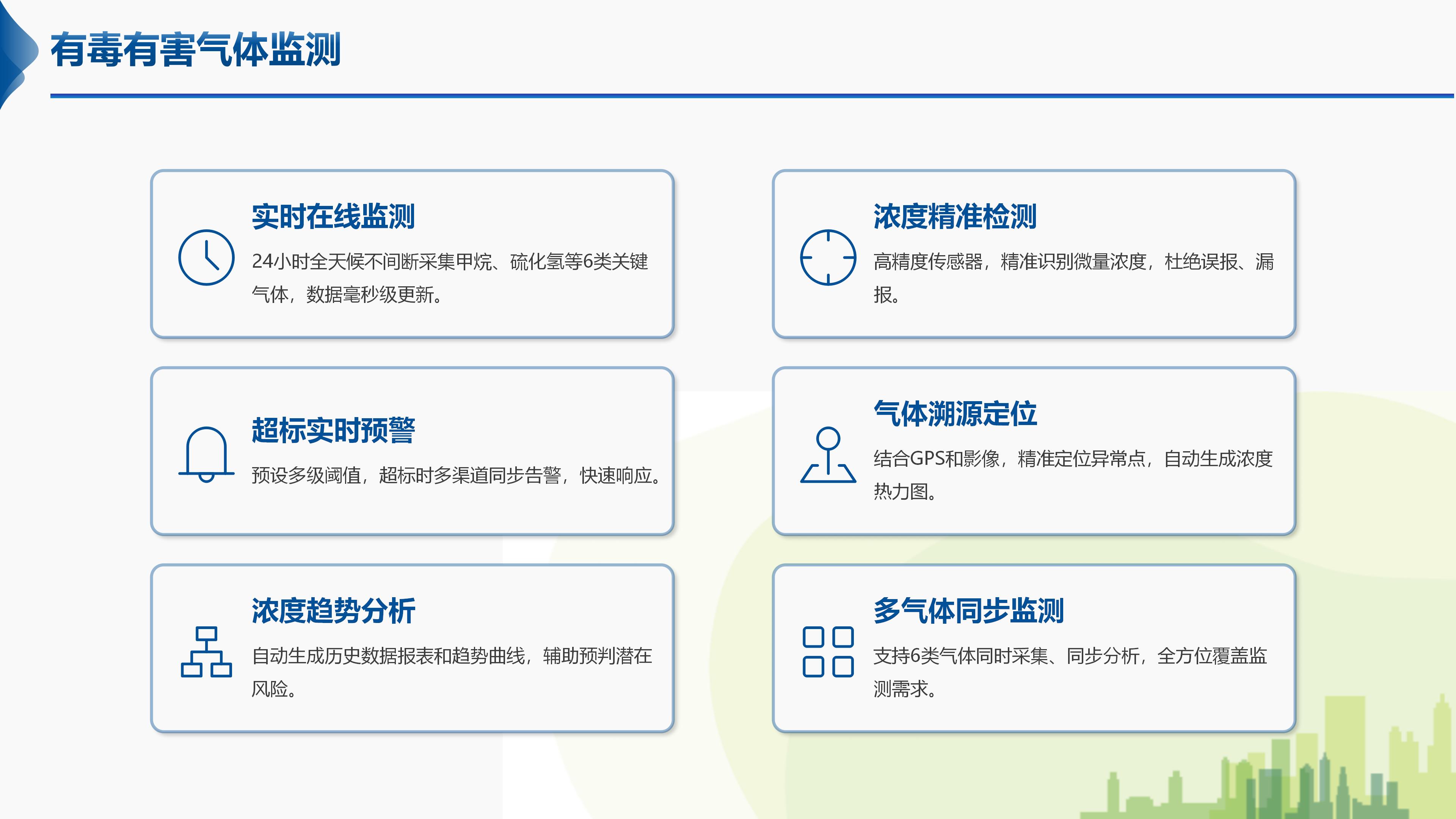
Task: Select the description starting with 高精度传感器
Action: (1073, 278)
